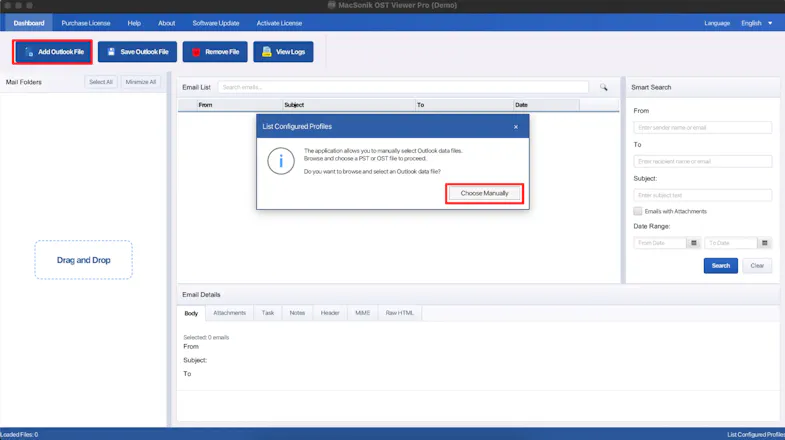Screen dimensions: 785x440
Task: Switch to the Task tab
Action: point(268,313)
